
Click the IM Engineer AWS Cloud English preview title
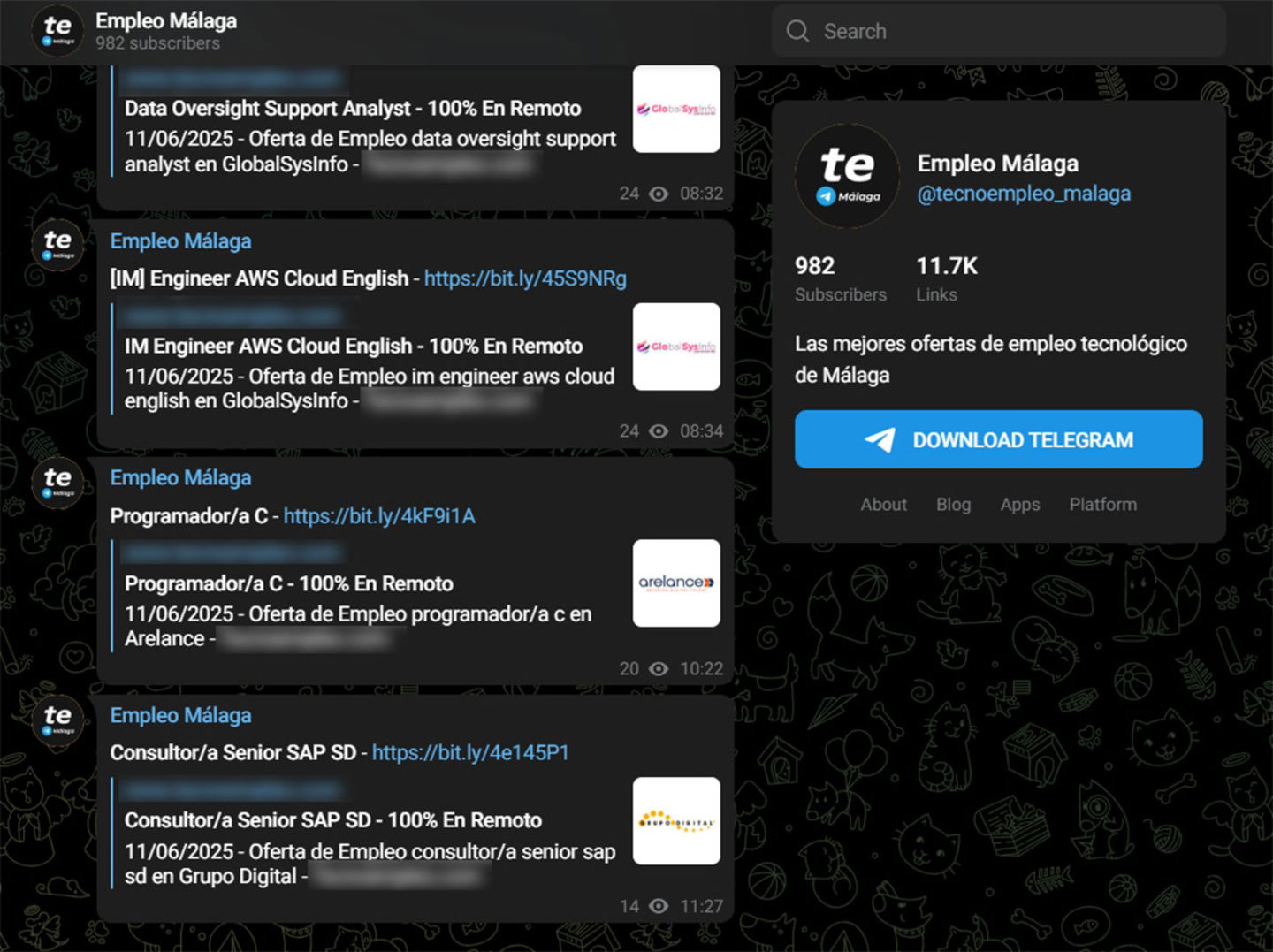354,347
